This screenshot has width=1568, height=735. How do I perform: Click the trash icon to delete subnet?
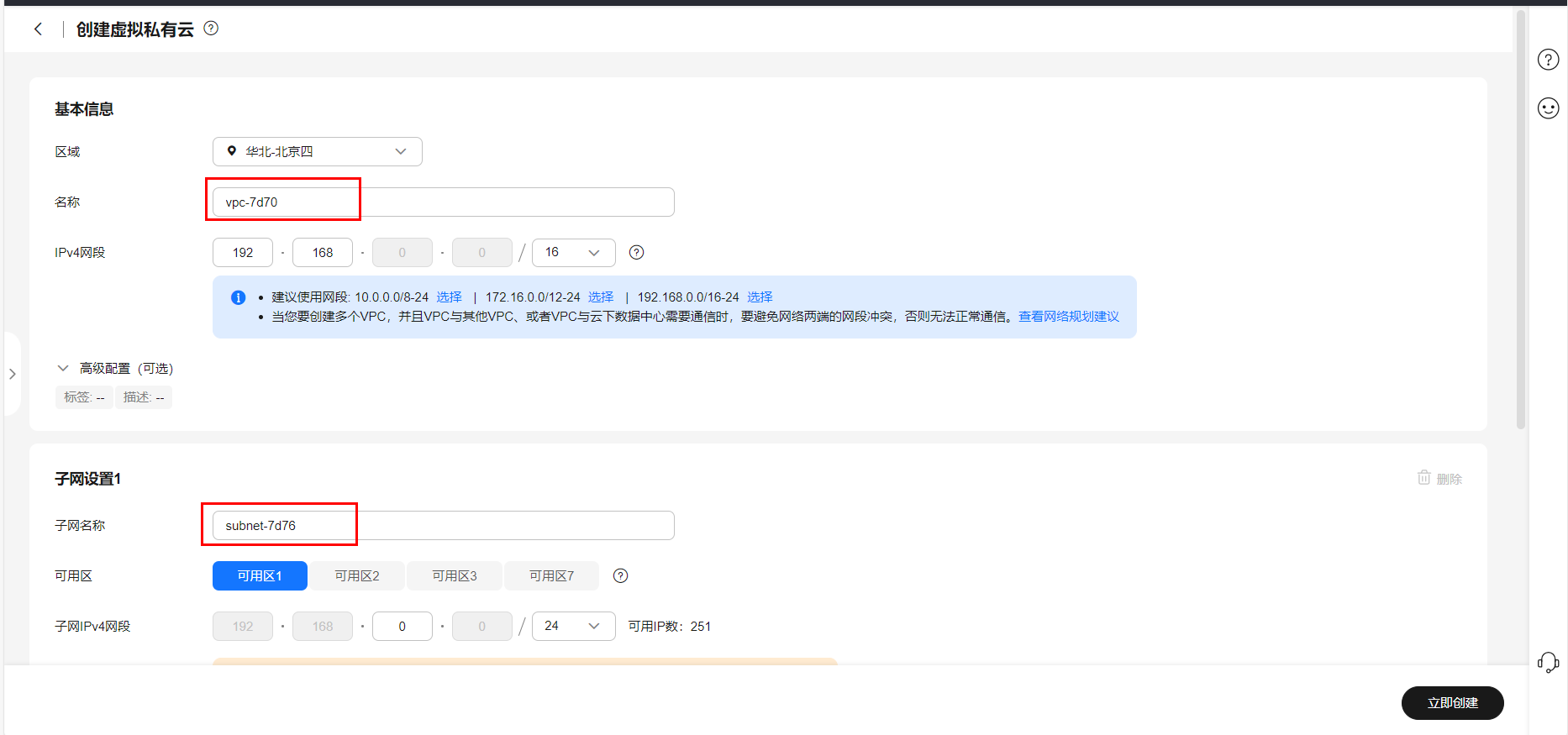tap(1423, 477)
